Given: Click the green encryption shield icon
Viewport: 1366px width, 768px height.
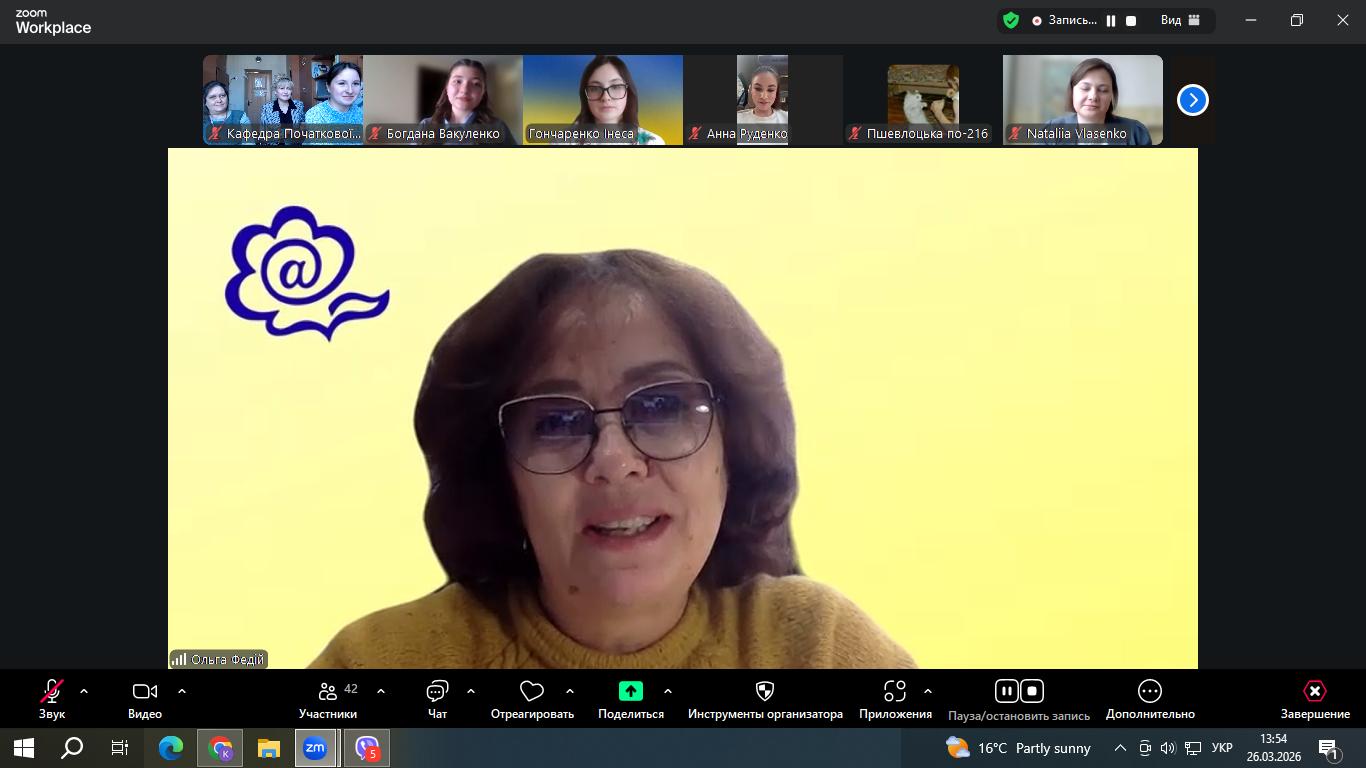Looking at the screenshot, I should coord(1011,20).
